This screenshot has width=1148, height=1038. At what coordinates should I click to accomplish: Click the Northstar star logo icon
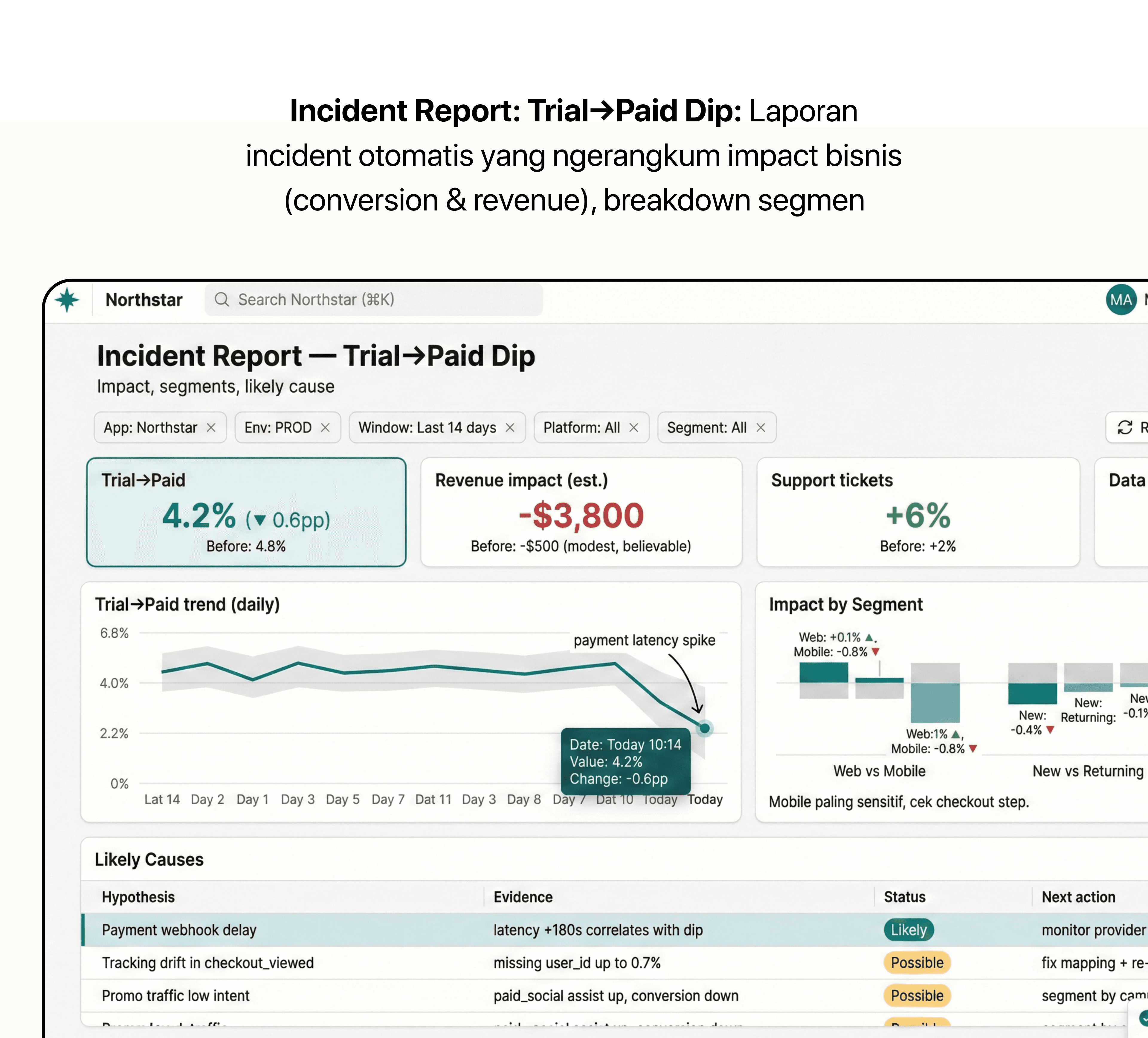tap(67, 300)
